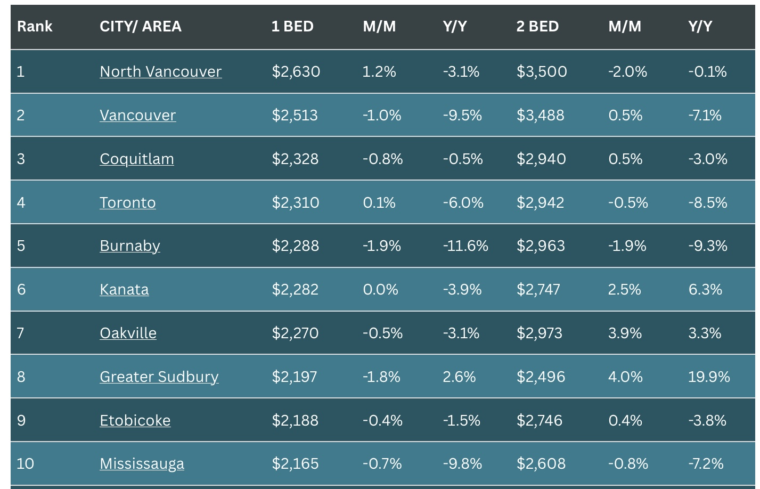Select the 1 BED column header

(292, 26)
